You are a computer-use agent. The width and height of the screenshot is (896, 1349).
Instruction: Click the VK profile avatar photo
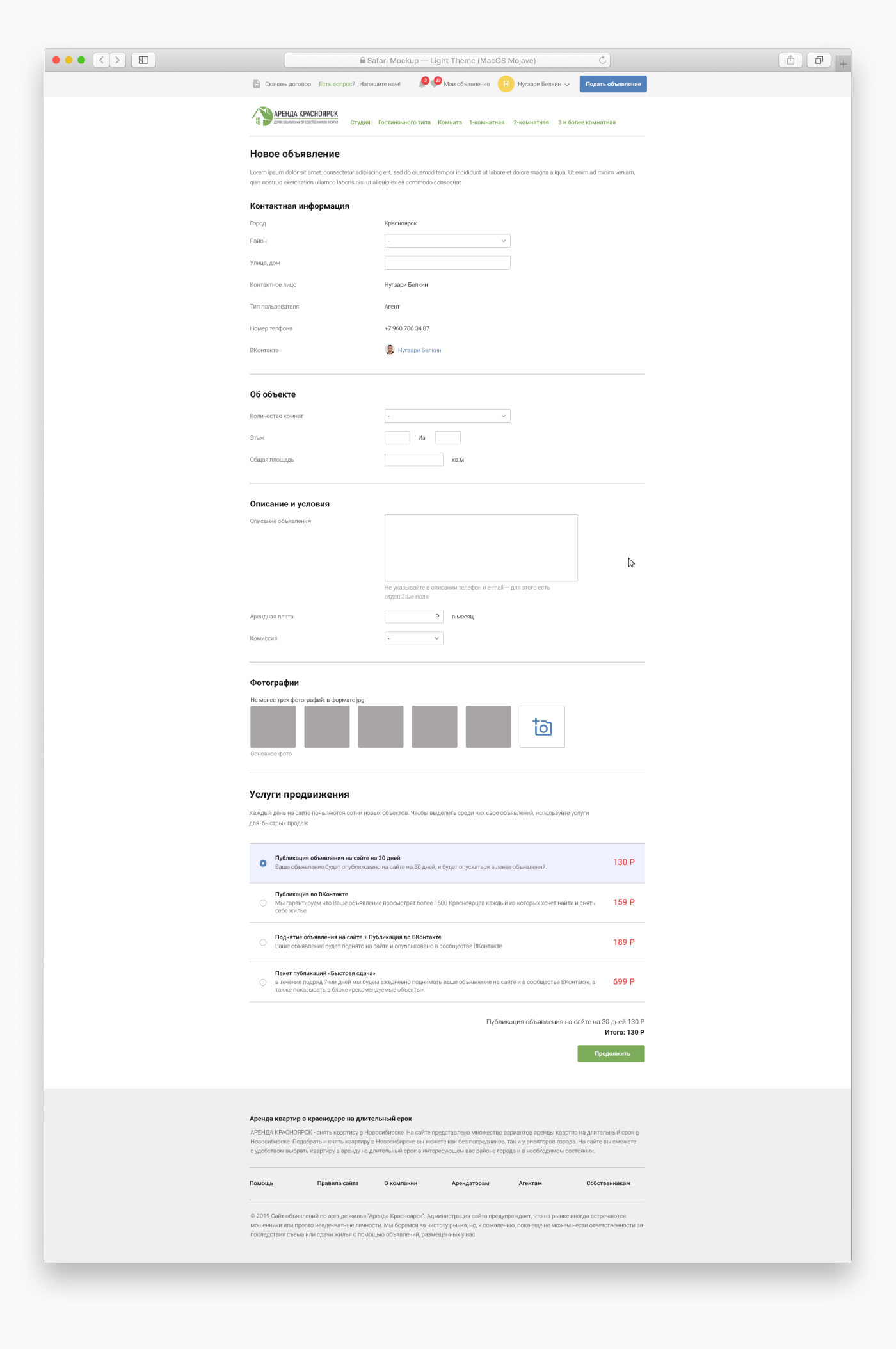click(x=389, y=350)
